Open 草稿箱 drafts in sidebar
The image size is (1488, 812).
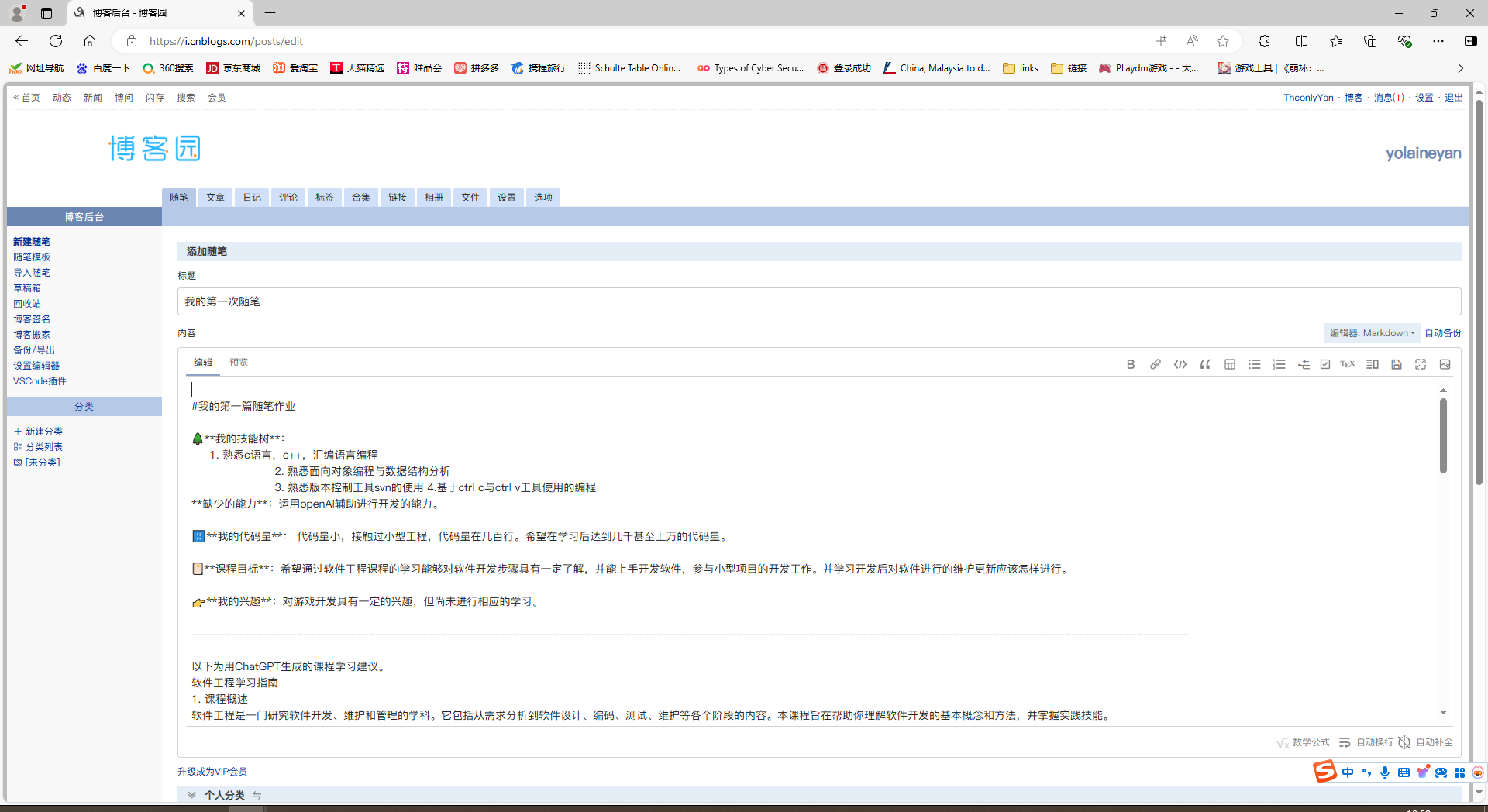tap(27, 288)
